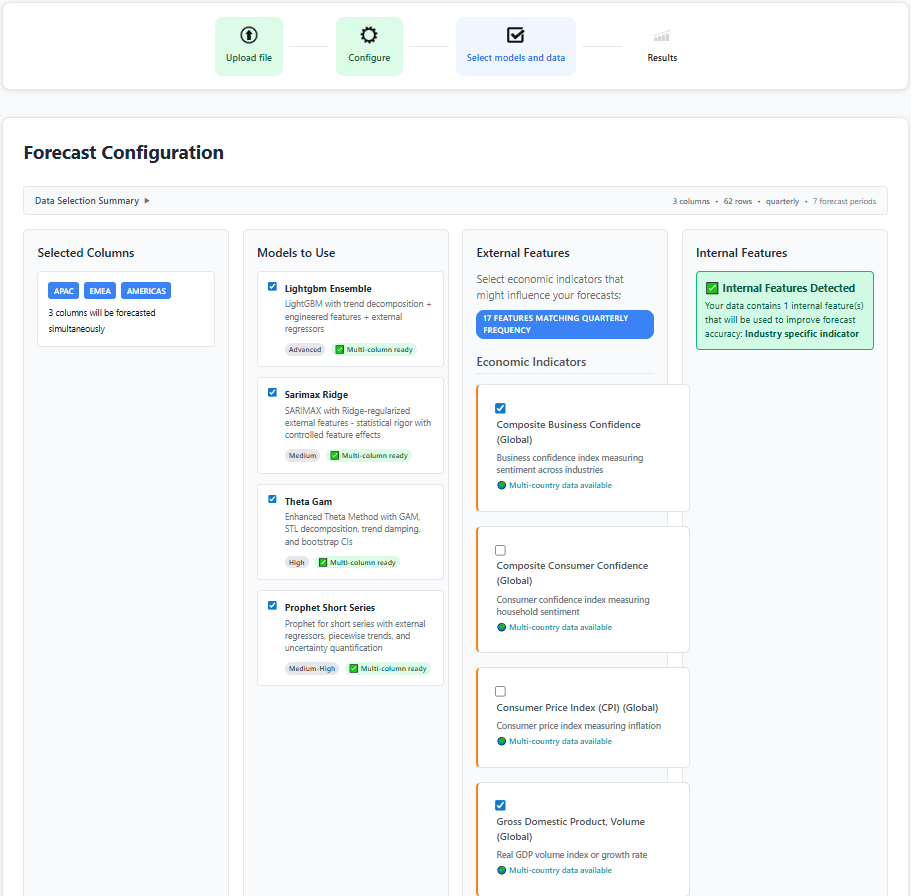Enable Composite Consumer Confidence indicator checkbox
The height and width of the screenshot is (896, 911).
(501, 550)
